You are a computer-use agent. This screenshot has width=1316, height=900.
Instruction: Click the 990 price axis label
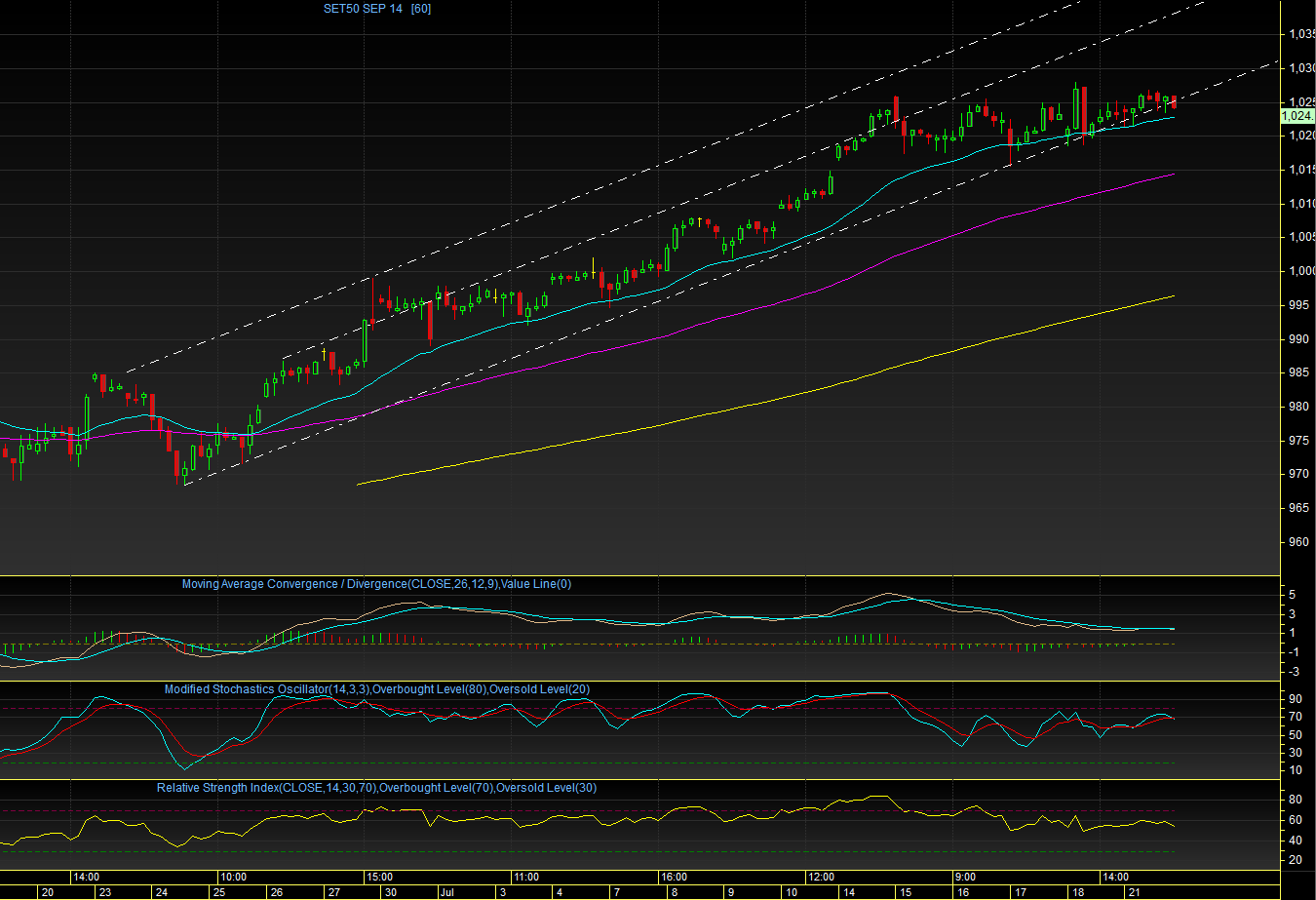pyautogui.click(x=1298, y=339)
